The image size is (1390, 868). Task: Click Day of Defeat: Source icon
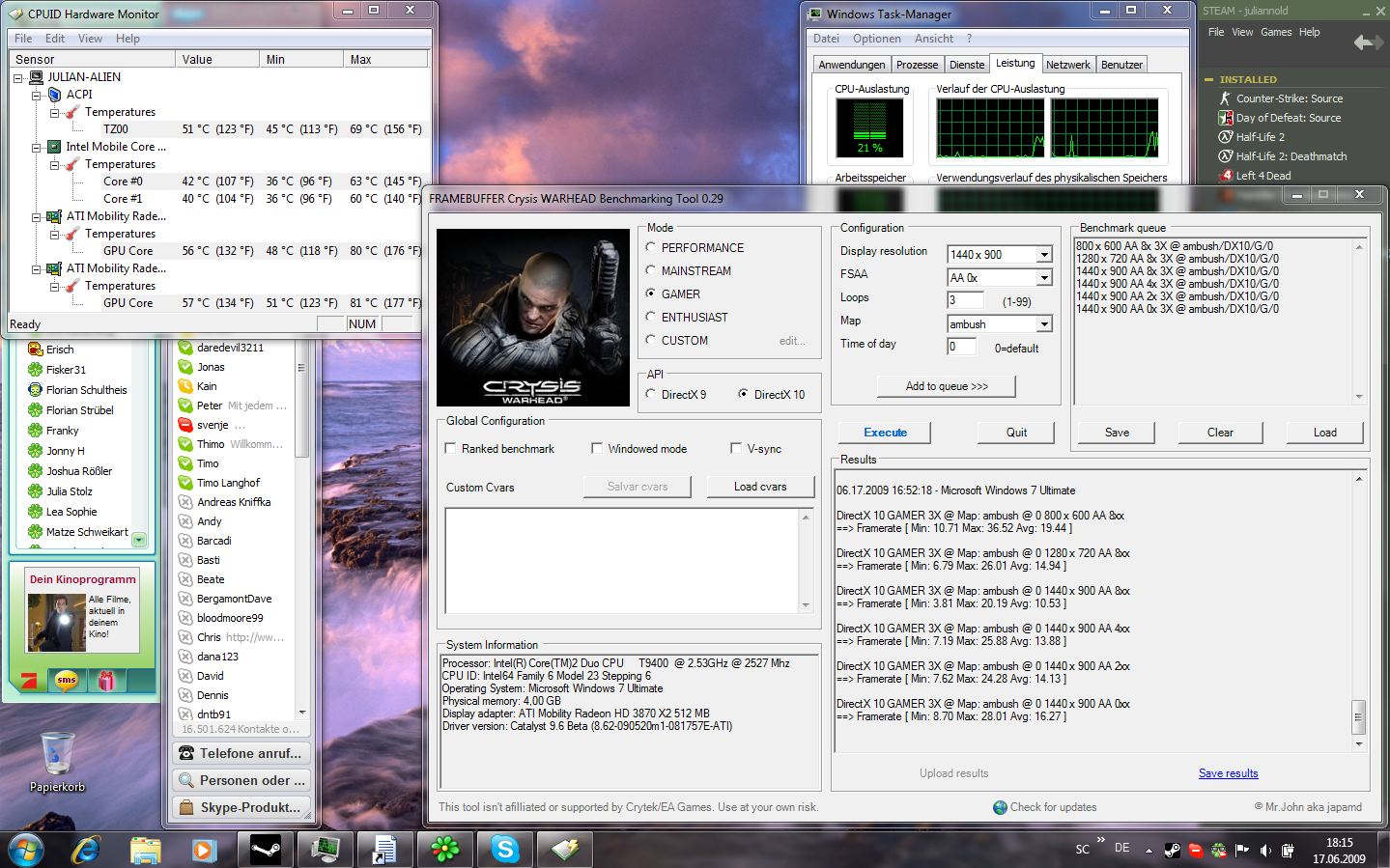pos(1225,118)
